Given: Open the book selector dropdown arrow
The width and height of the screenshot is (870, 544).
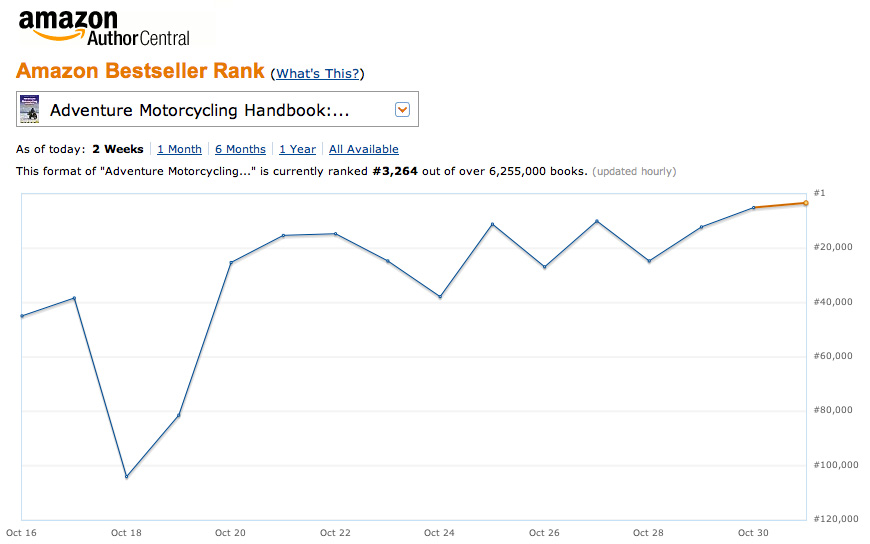Looking at the screenshot, I should tap(402, 109).
